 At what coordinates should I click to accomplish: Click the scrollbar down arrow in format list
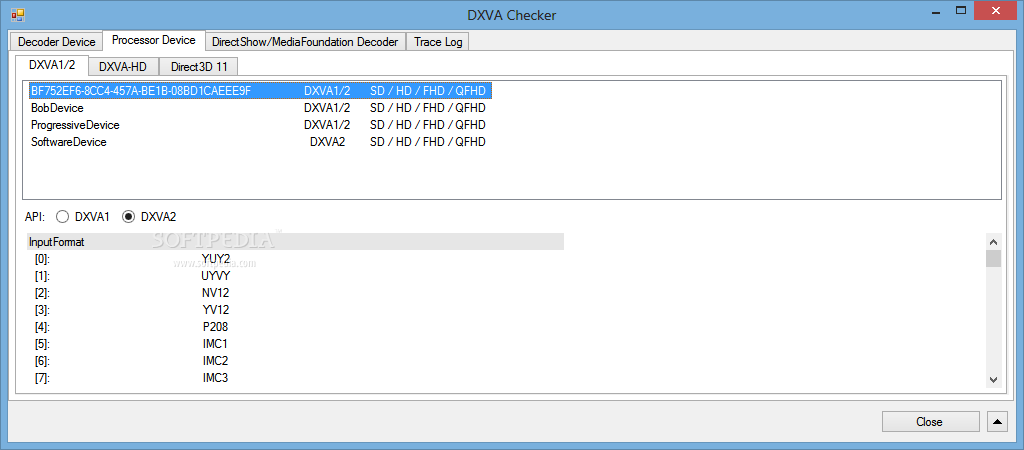(x=993, y=379)
